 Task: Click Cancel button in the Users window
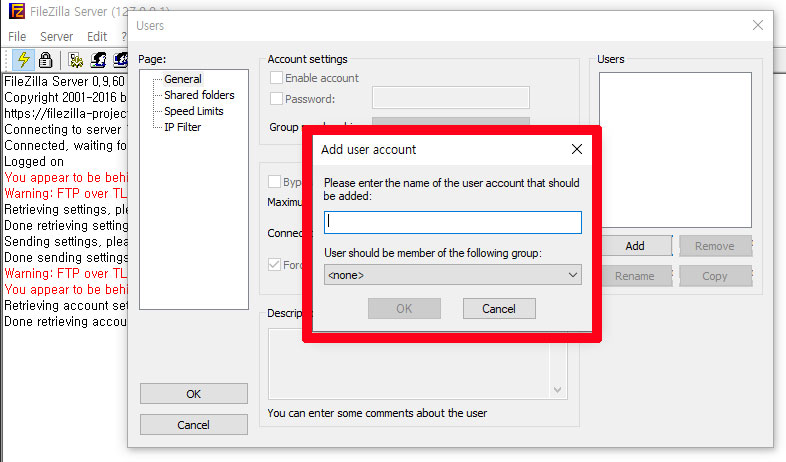coord(193,425)
